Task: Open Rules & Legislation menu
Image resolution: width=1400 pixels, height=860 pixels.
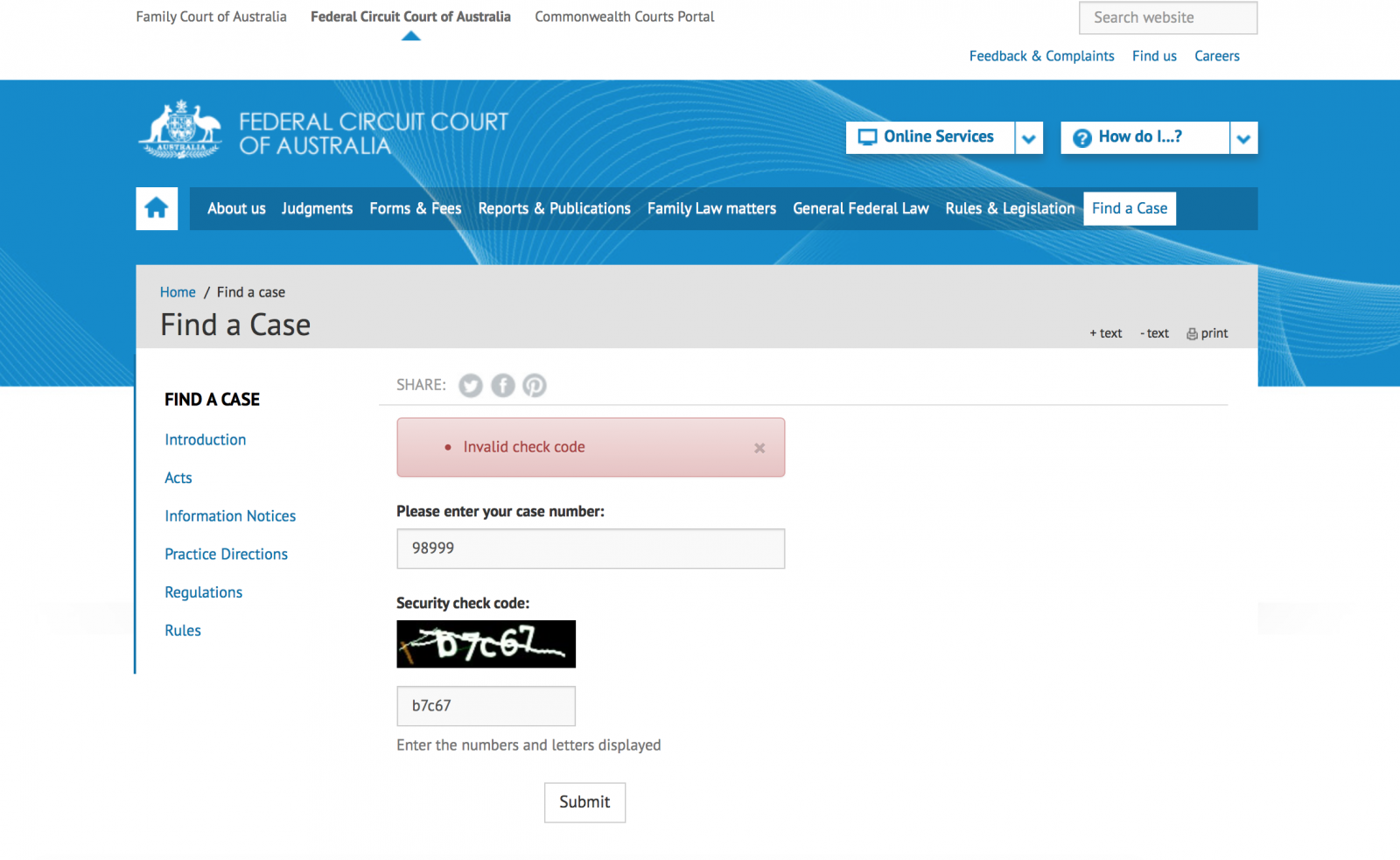Action: (1010, 208)
